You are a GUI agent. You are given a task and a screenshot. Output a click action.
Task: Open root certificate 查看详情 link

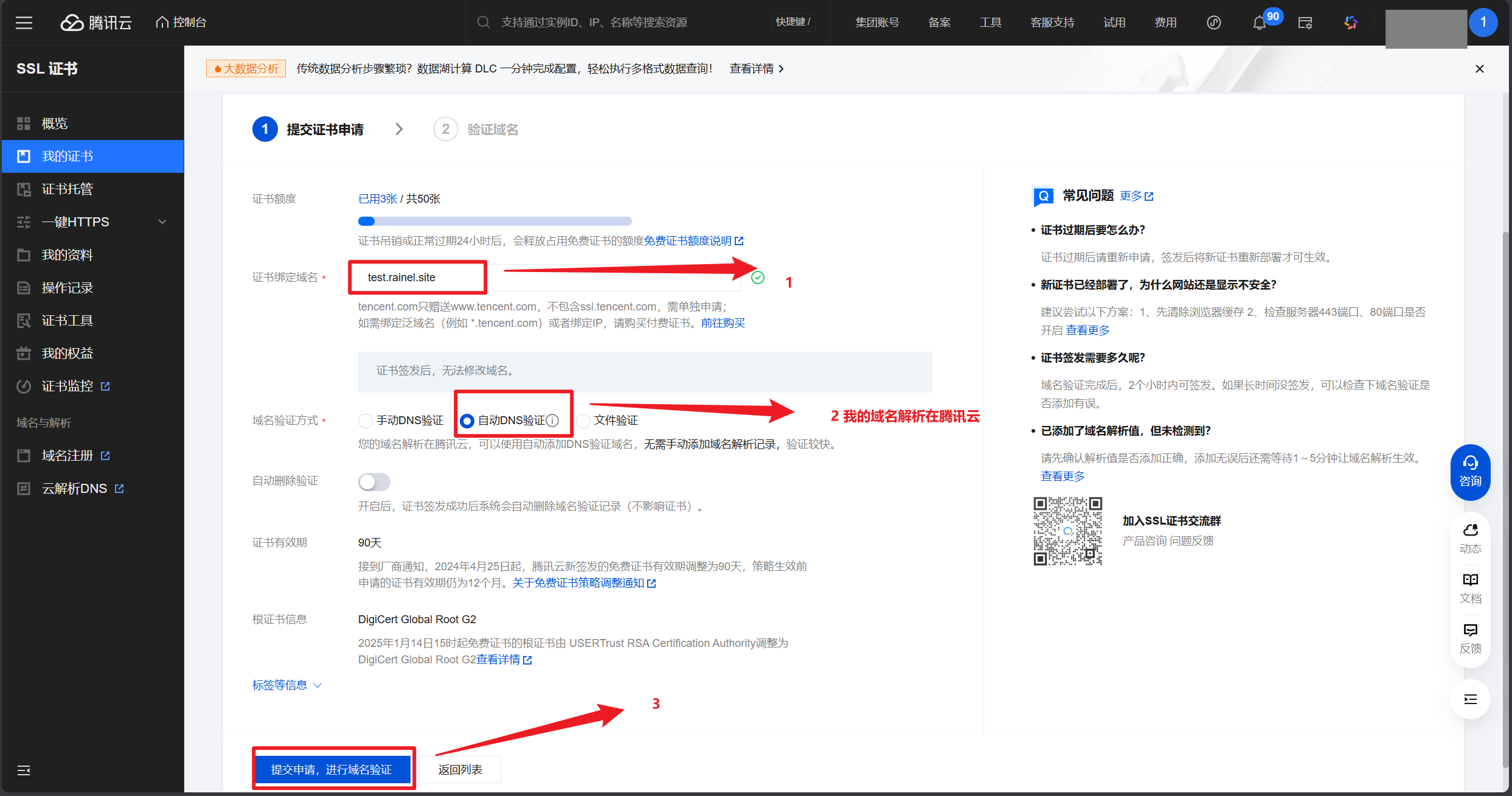click(504, 660)
